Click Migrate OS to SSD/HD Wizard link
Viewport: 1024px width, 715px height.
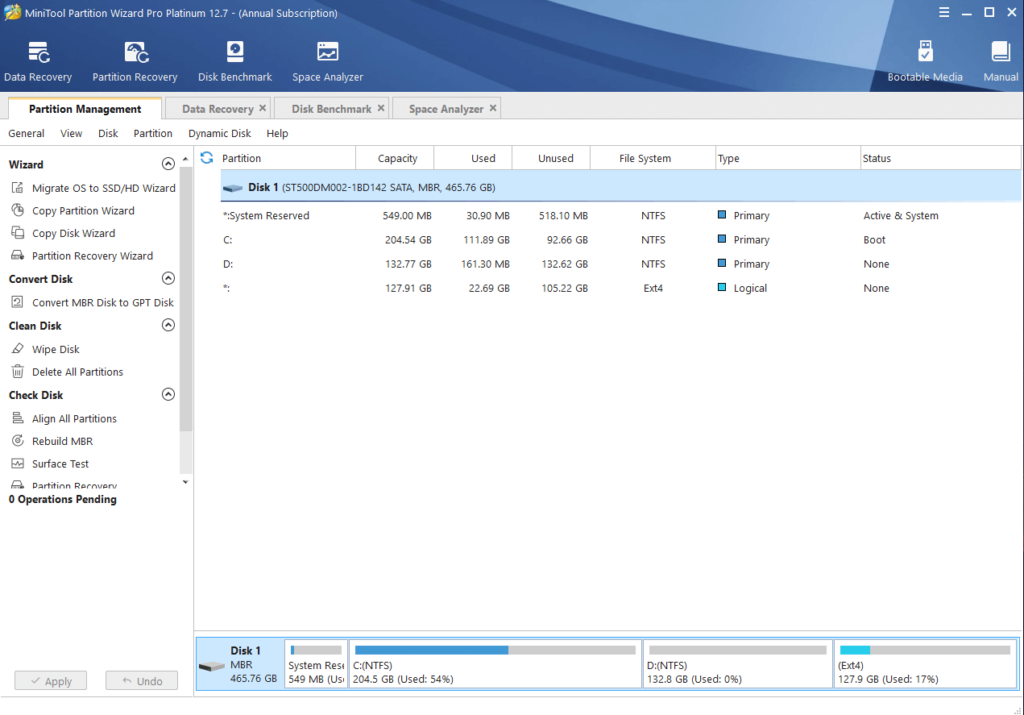104,188
